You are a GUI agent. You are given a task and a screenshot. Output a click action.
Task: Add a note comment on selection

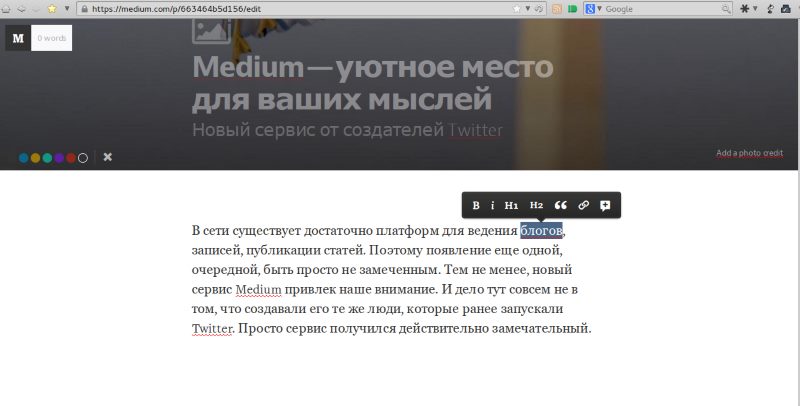click(605, 205)
